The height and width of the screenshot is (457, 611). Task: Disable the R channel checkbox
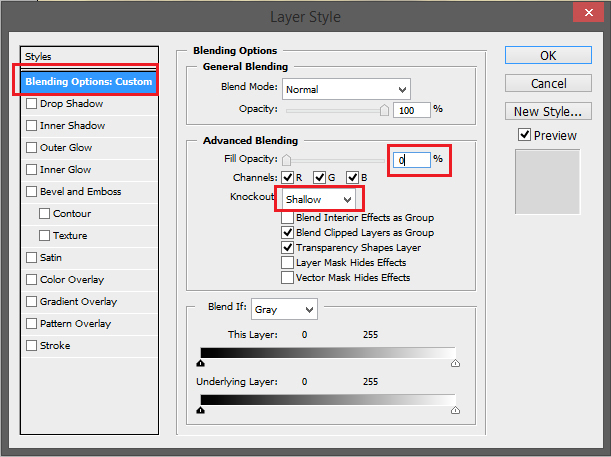(288, 178)
